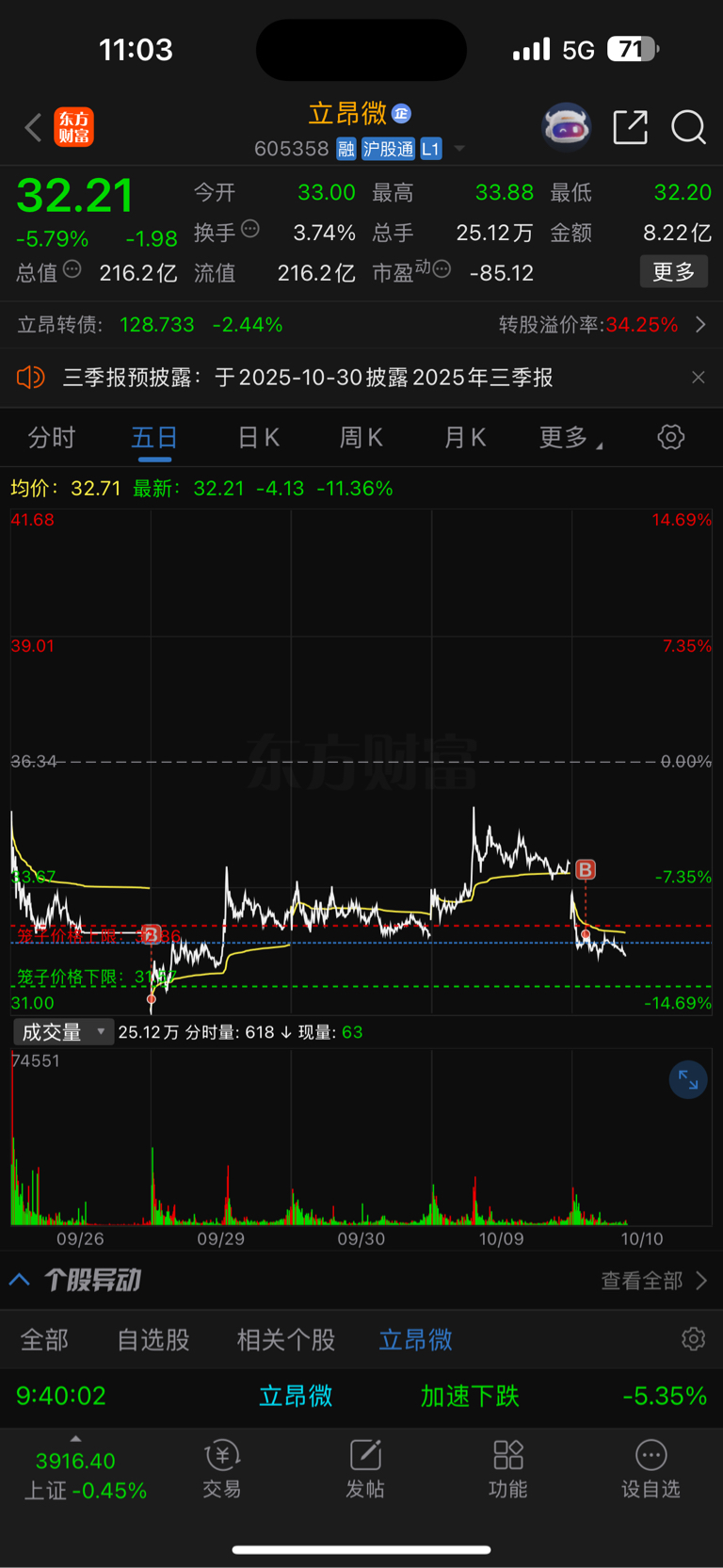Tap the stock code 605358
Screen dimensions: 723x1568
291,149
